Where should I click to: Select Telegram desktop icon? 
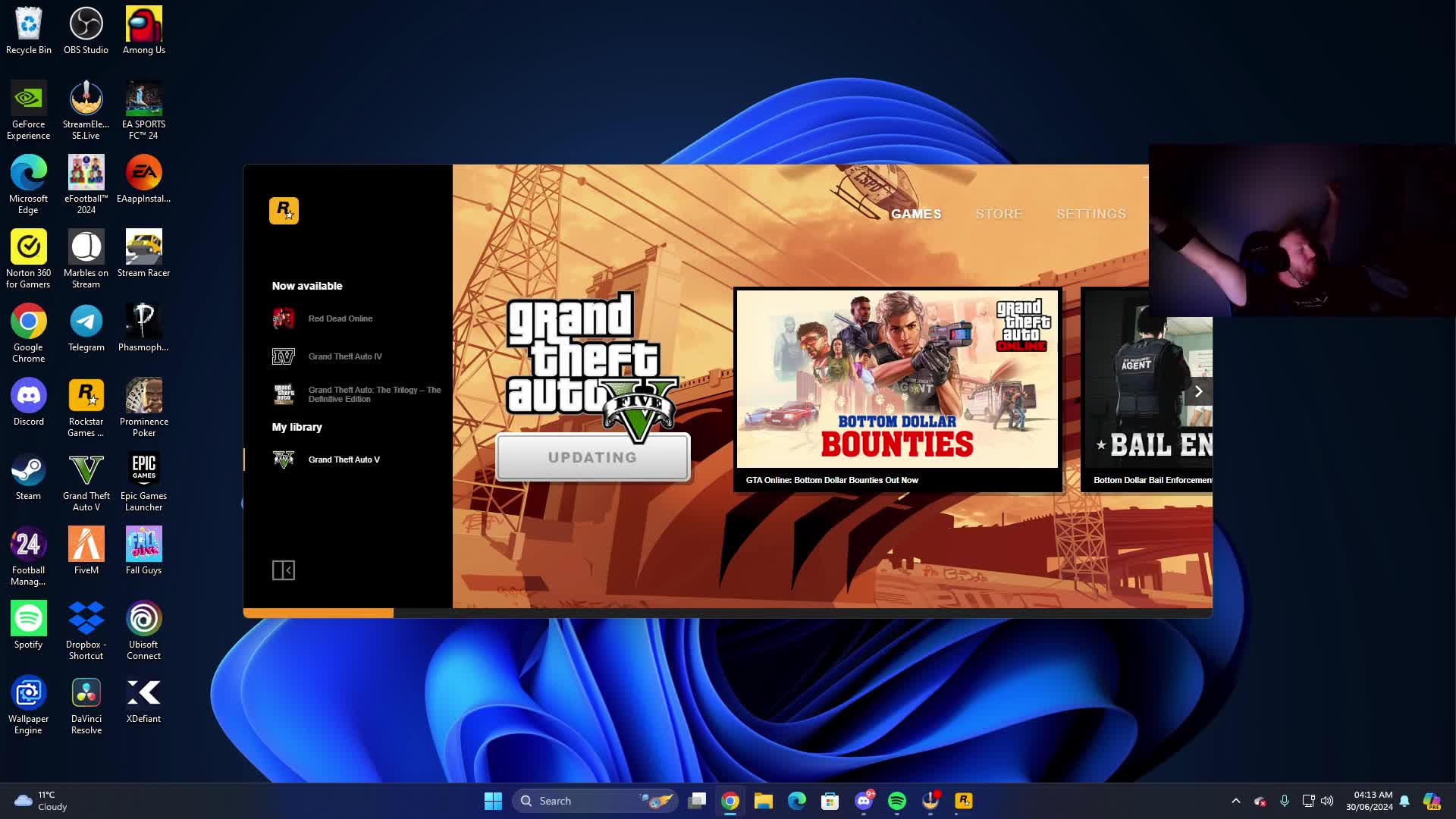point(86,328)
